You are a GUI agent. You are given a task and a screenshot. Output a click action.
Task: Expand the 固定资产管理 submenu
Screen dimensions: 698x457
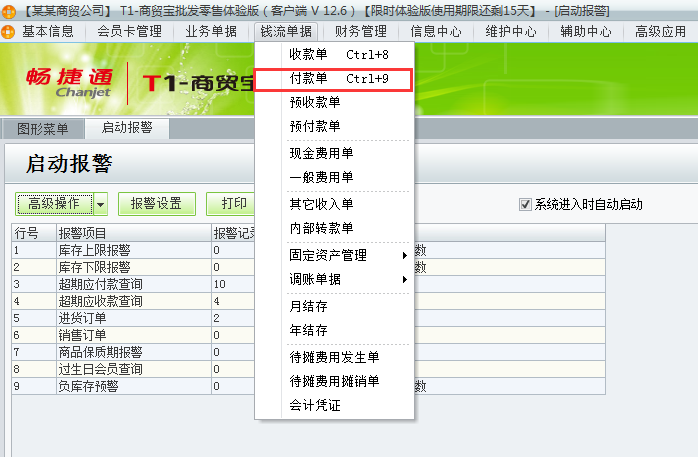coord(334,255)
